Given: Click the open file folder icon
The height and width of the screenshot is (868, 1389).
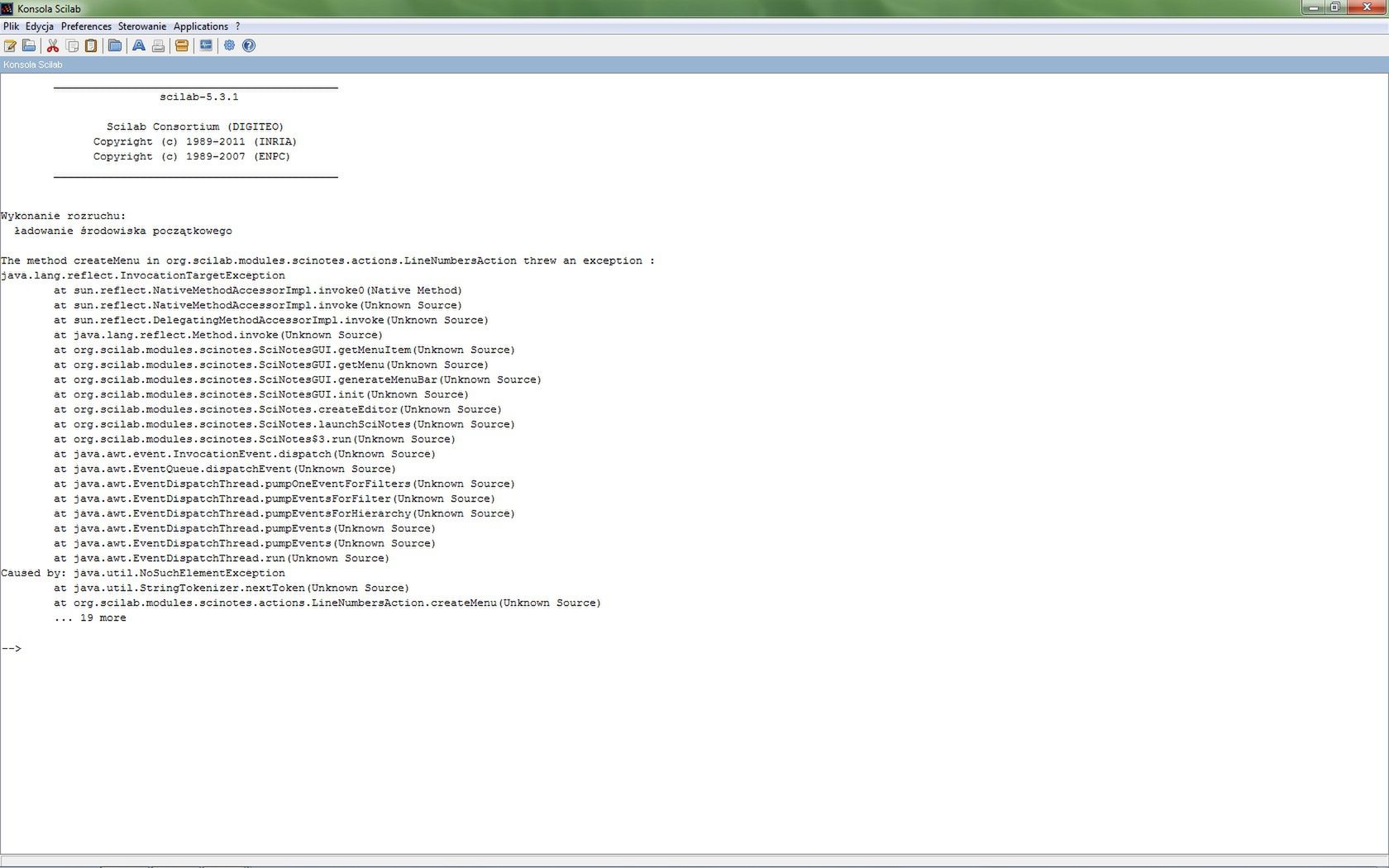Looking at the screenshot, I should [29, 45].
